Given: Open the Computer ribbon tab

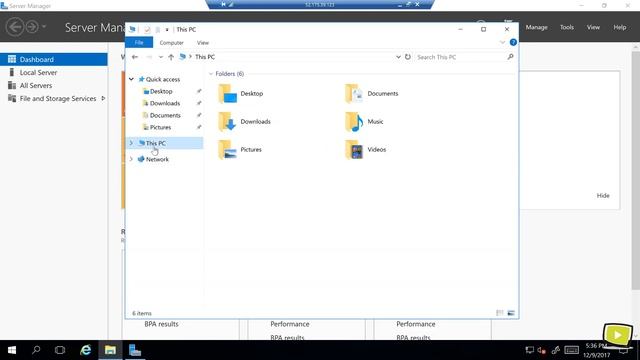Looking at the screenshot, I should pyautogui.click(x=171, y=42).
